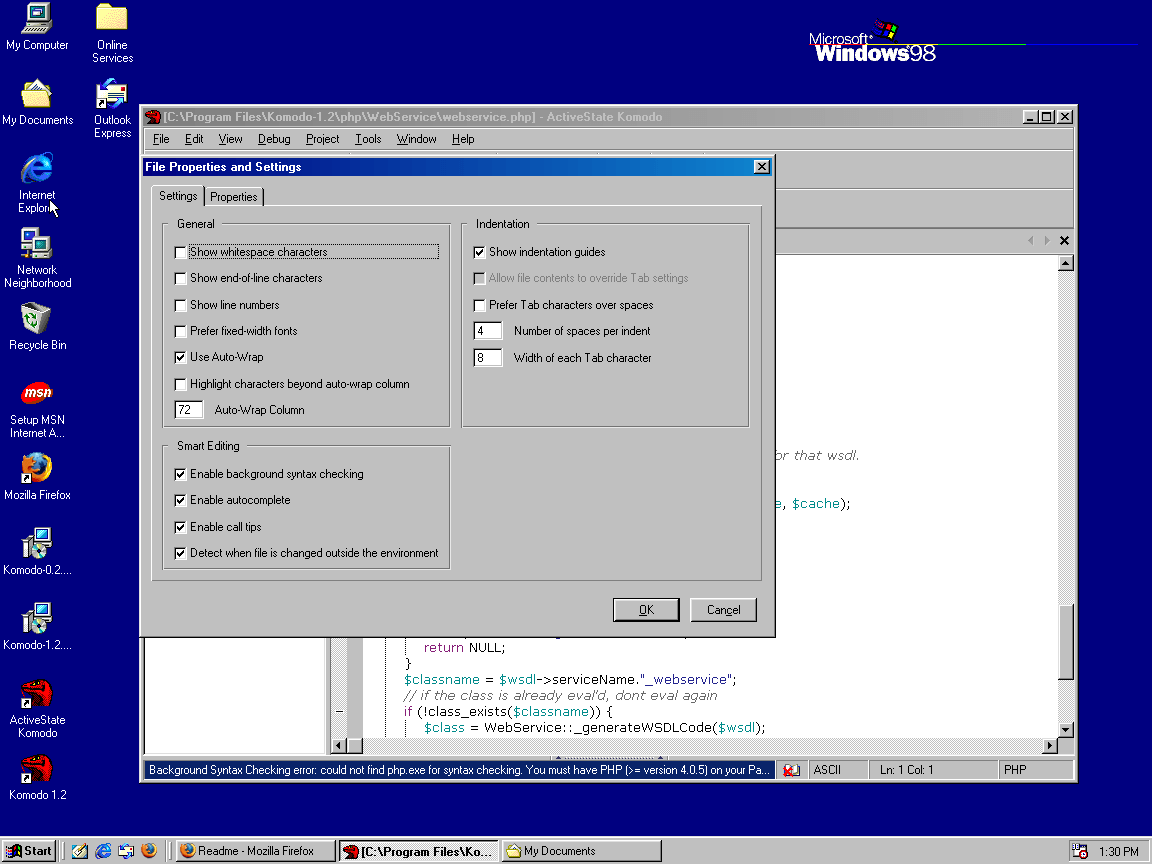This screenshot has width=1152, height=864.
Task: Open the View menu in Komodo
Action: click(x=230, y=139)
